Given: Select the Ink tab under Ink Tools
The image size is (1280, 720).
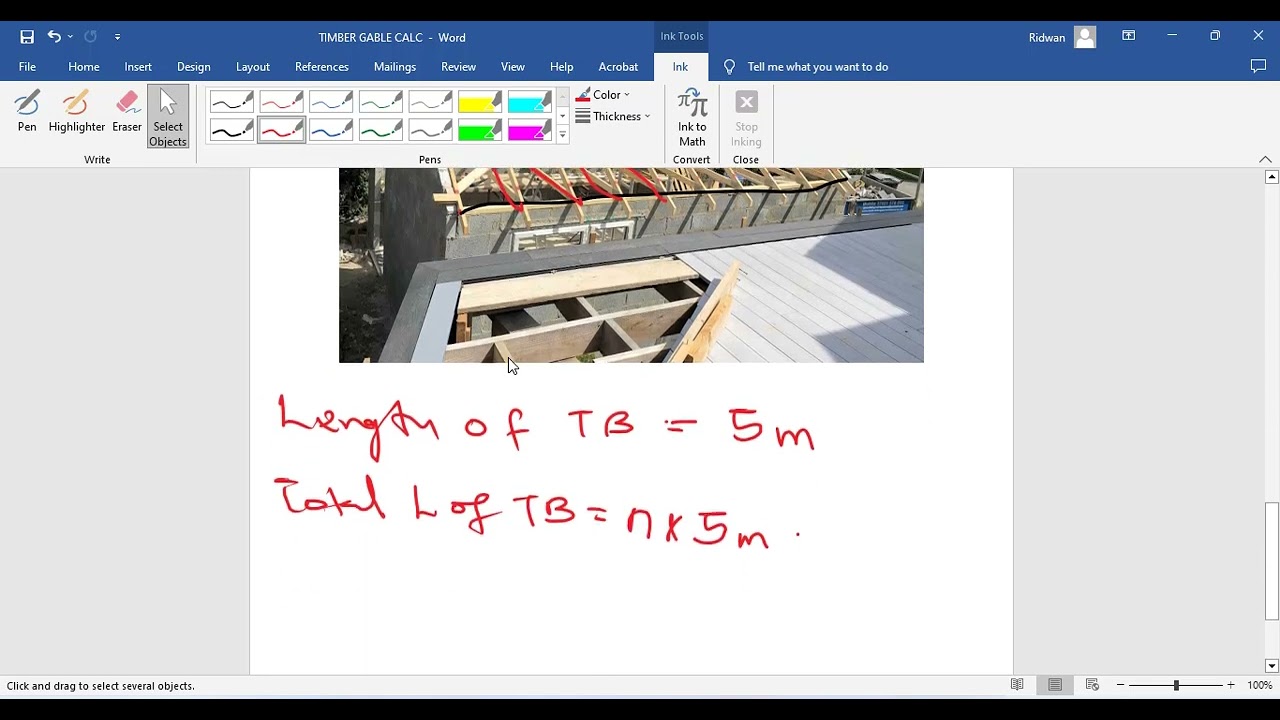Looking at the screenshot, I should click(680, 67).
